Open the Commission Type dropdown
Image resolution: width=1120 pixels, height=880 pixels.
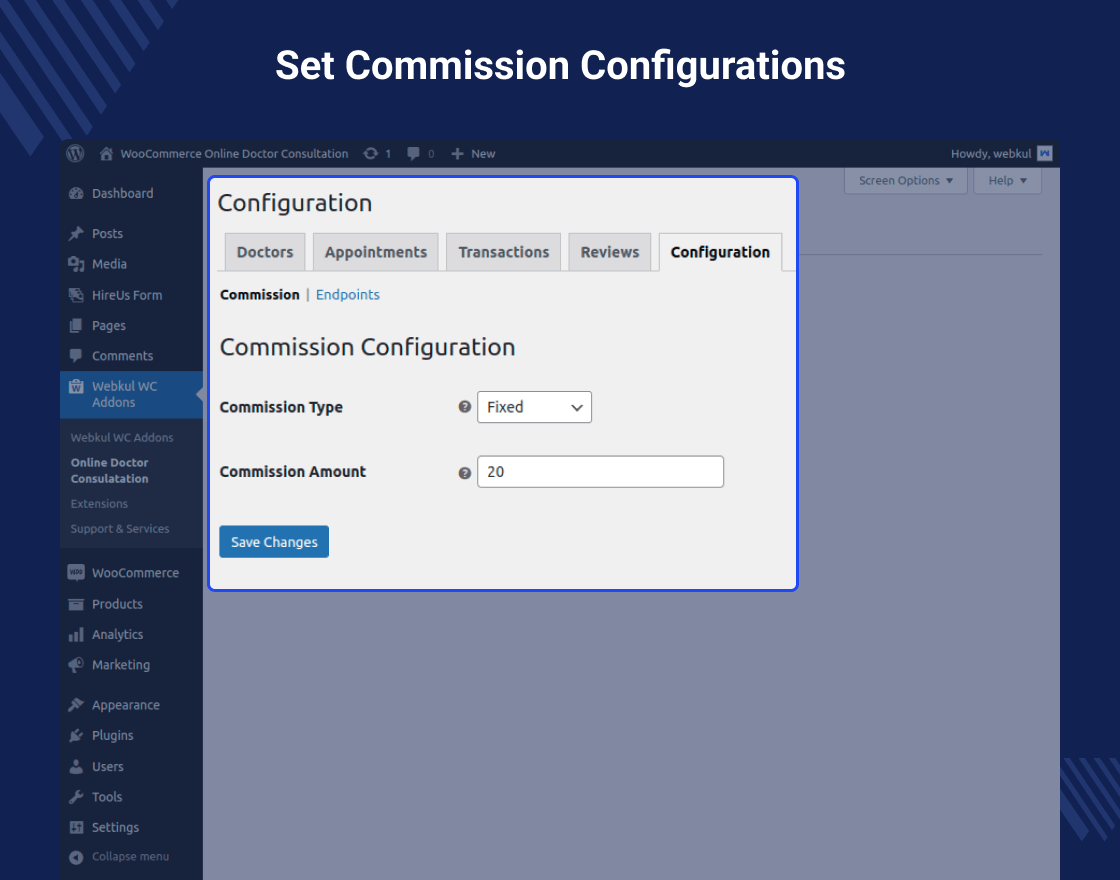coord(534,407)
